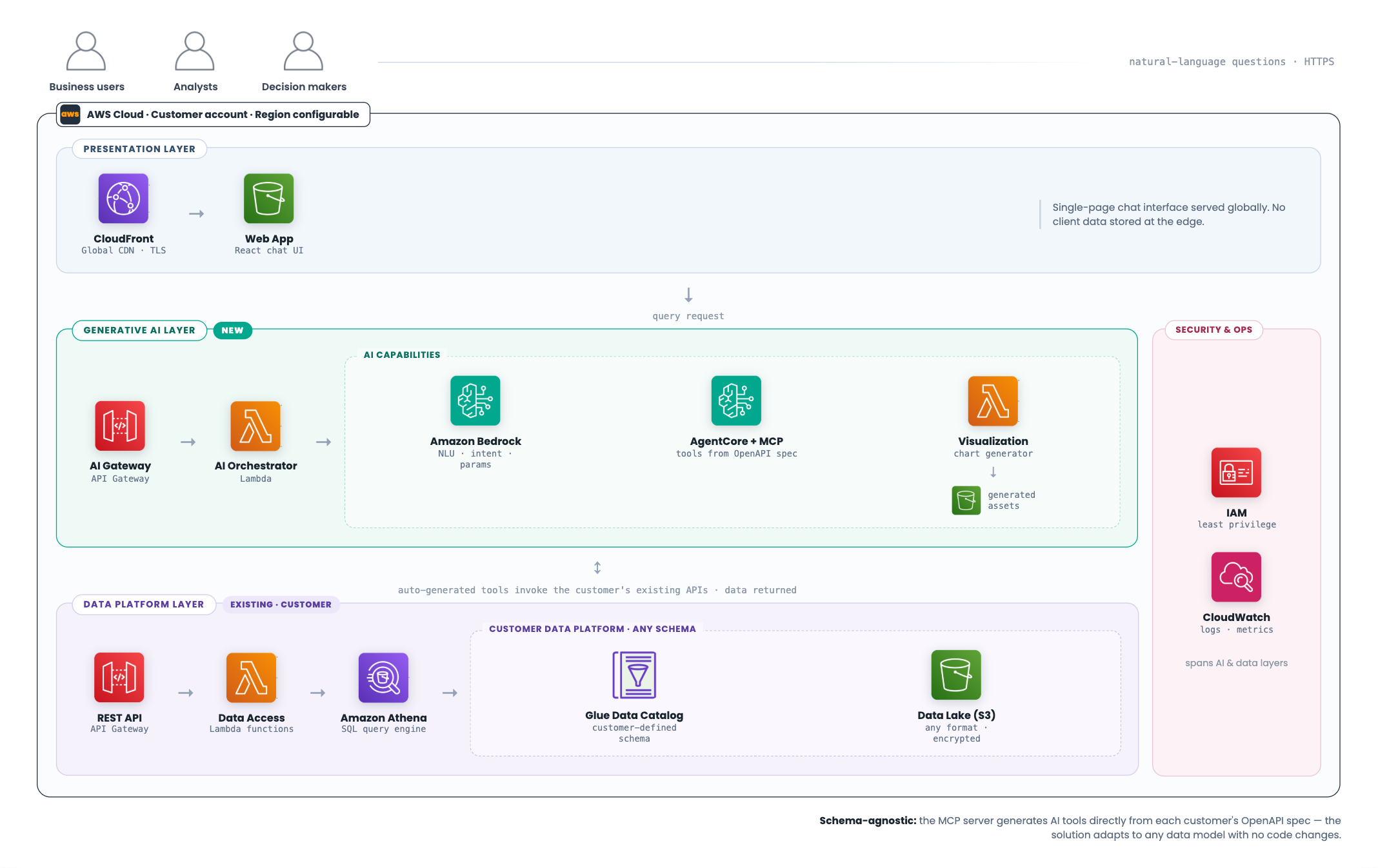Click the AWS Cloud Customer account title

click(223, 114)
